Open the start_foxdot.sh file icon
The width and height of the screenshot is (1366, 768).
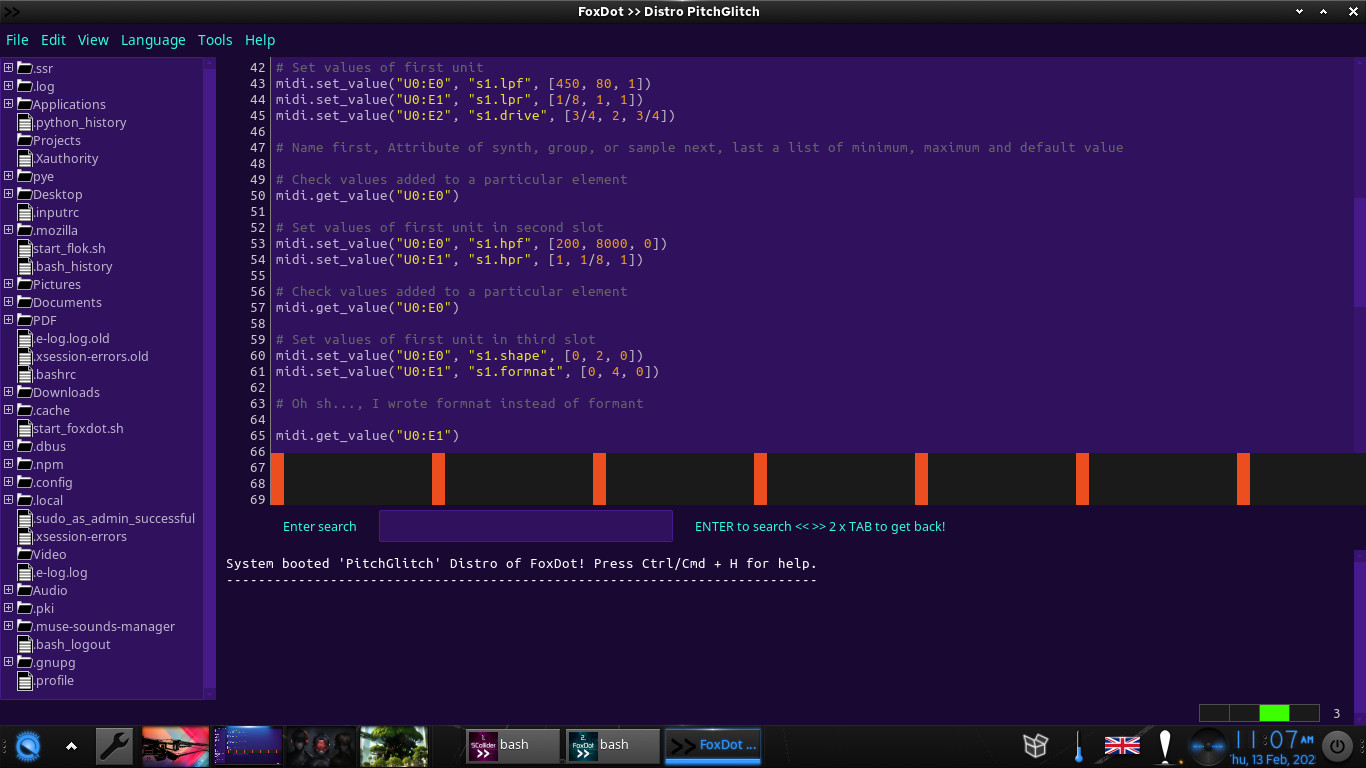pyautogui.click(x=25, y=428)
